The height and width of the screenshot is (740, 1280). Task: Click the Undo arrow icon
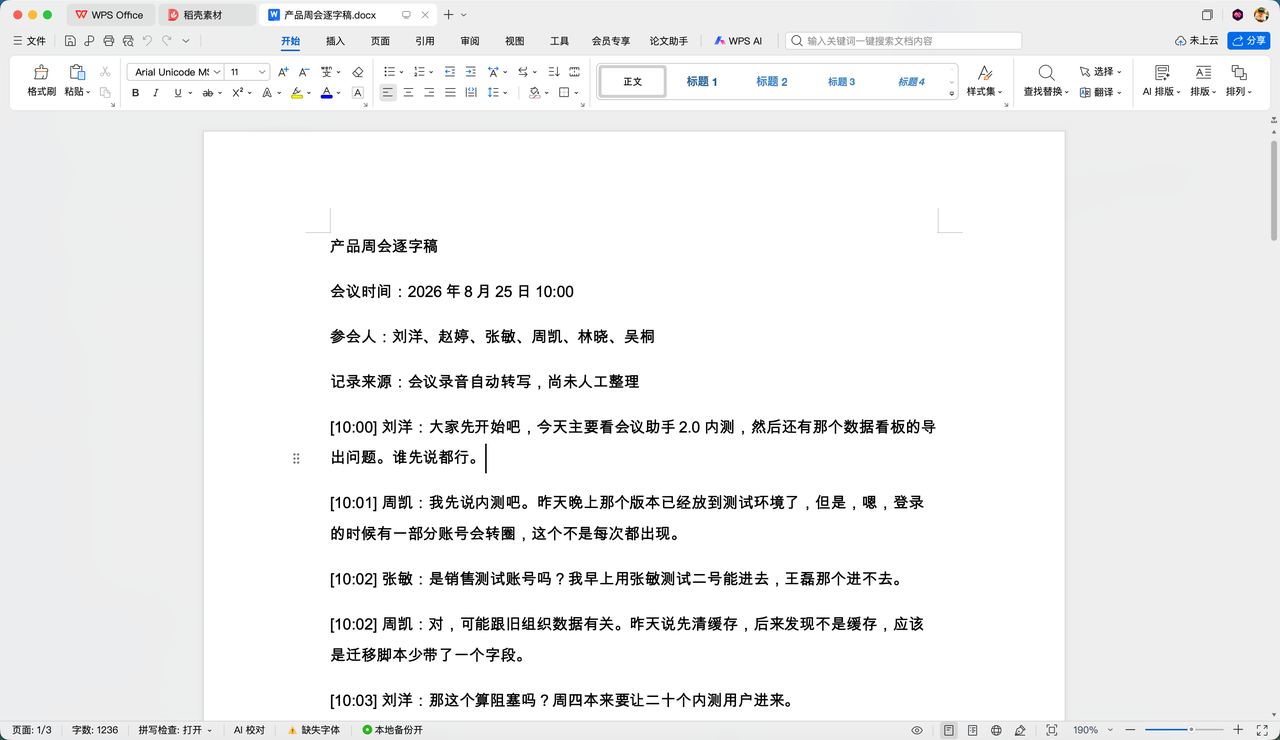pyautogui.click(x=147, y=41)
